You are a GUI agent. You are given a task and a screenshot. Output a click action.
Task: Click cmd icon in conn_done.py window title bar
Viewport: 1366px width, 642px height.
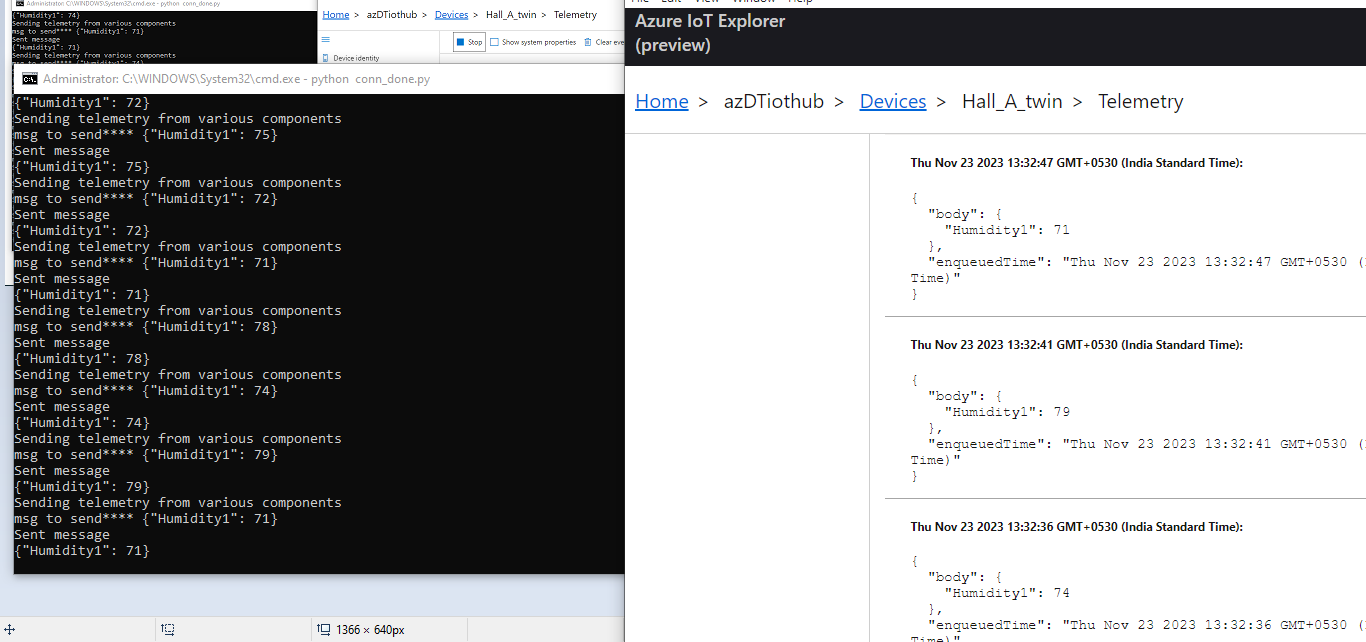(30, 79)
